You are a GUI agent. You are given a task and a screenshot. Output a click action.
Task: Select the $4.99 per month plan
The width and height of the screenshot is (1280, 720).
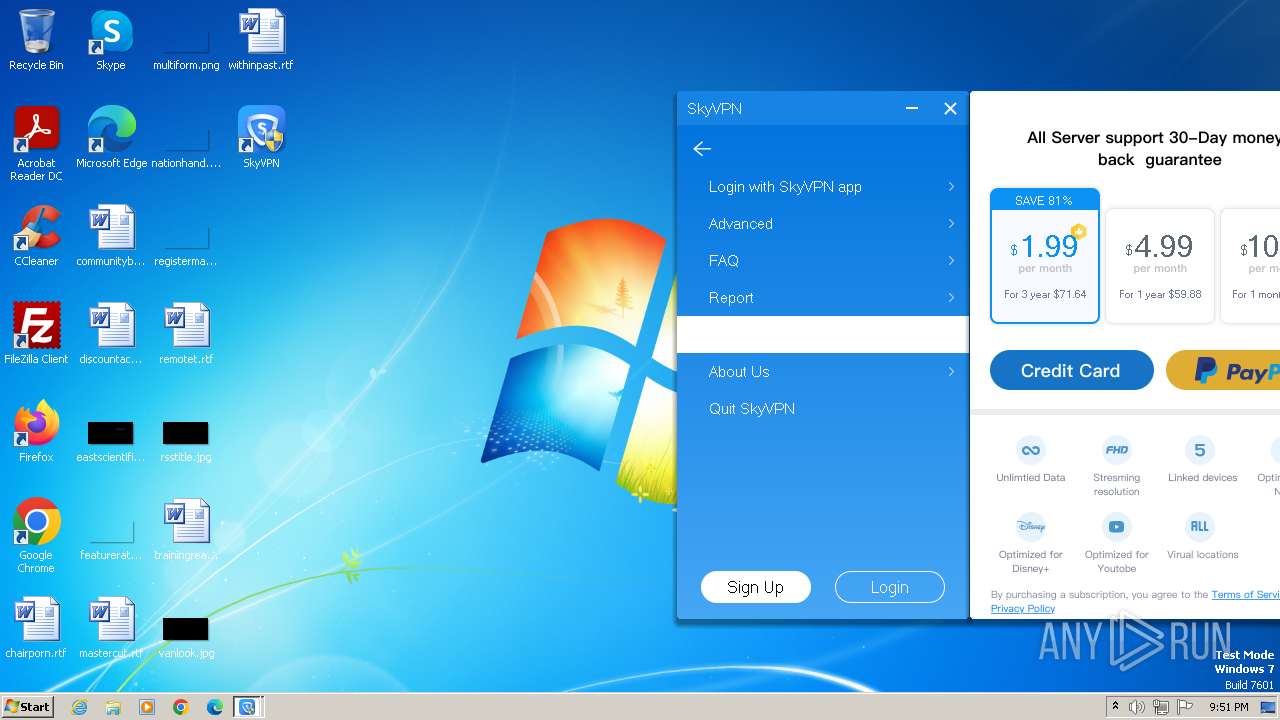pyautogui.click(x=1160, y=266)
